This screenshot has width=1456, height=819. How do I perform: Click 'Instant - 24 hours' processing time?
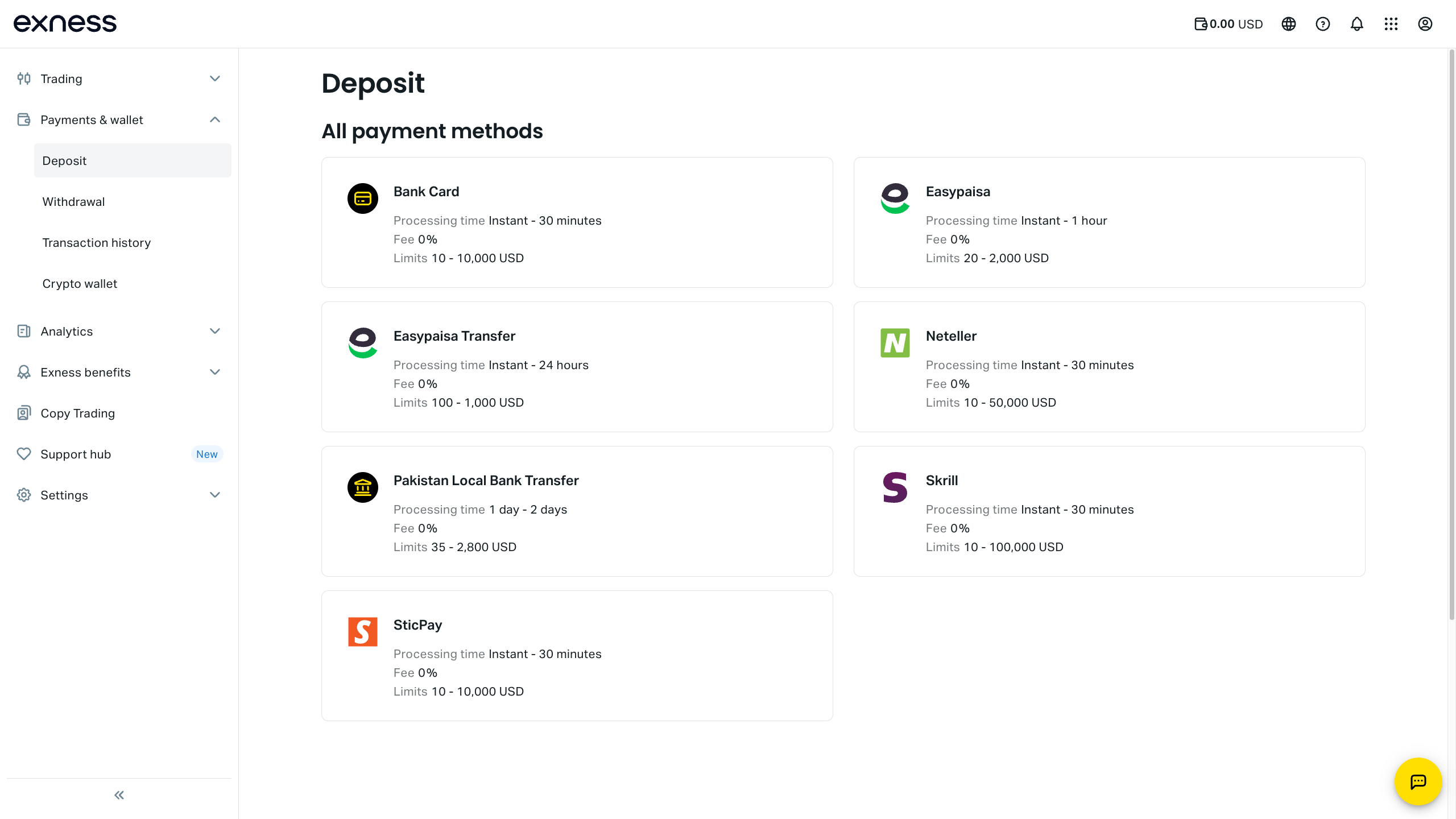[x=539, y=365]
